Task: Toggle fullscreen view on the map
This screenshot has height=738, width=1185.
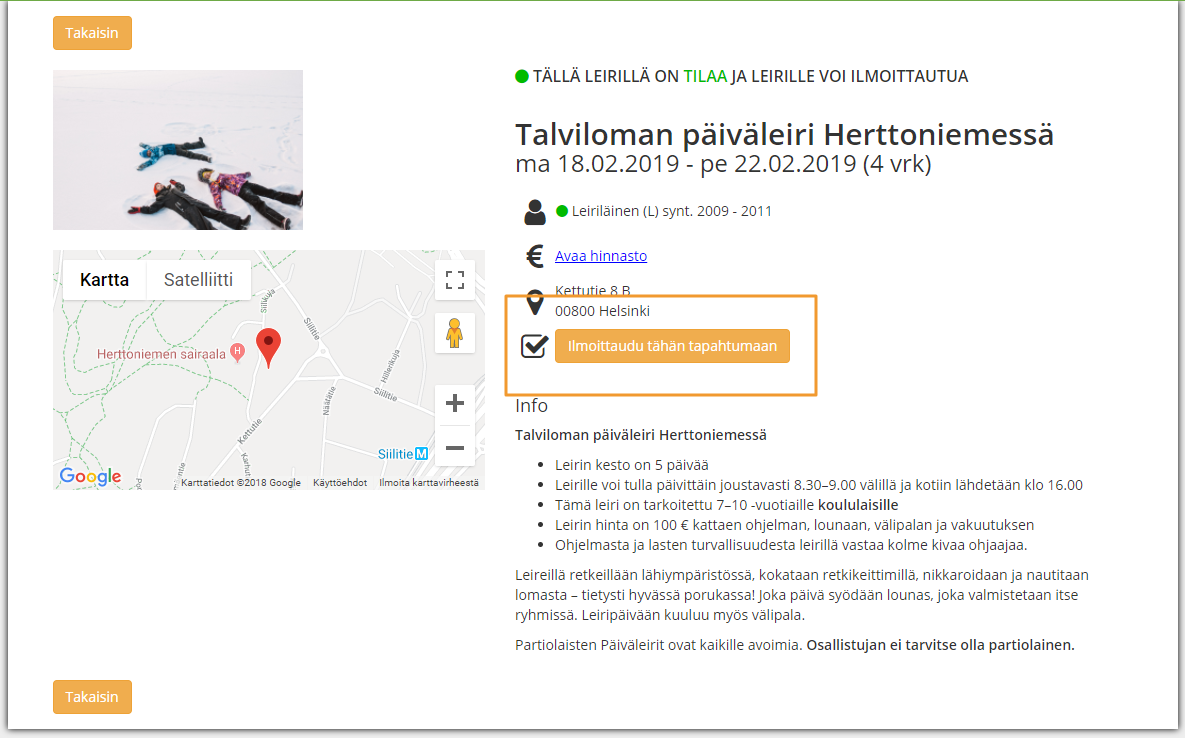Action: click(x=454, y=280)
